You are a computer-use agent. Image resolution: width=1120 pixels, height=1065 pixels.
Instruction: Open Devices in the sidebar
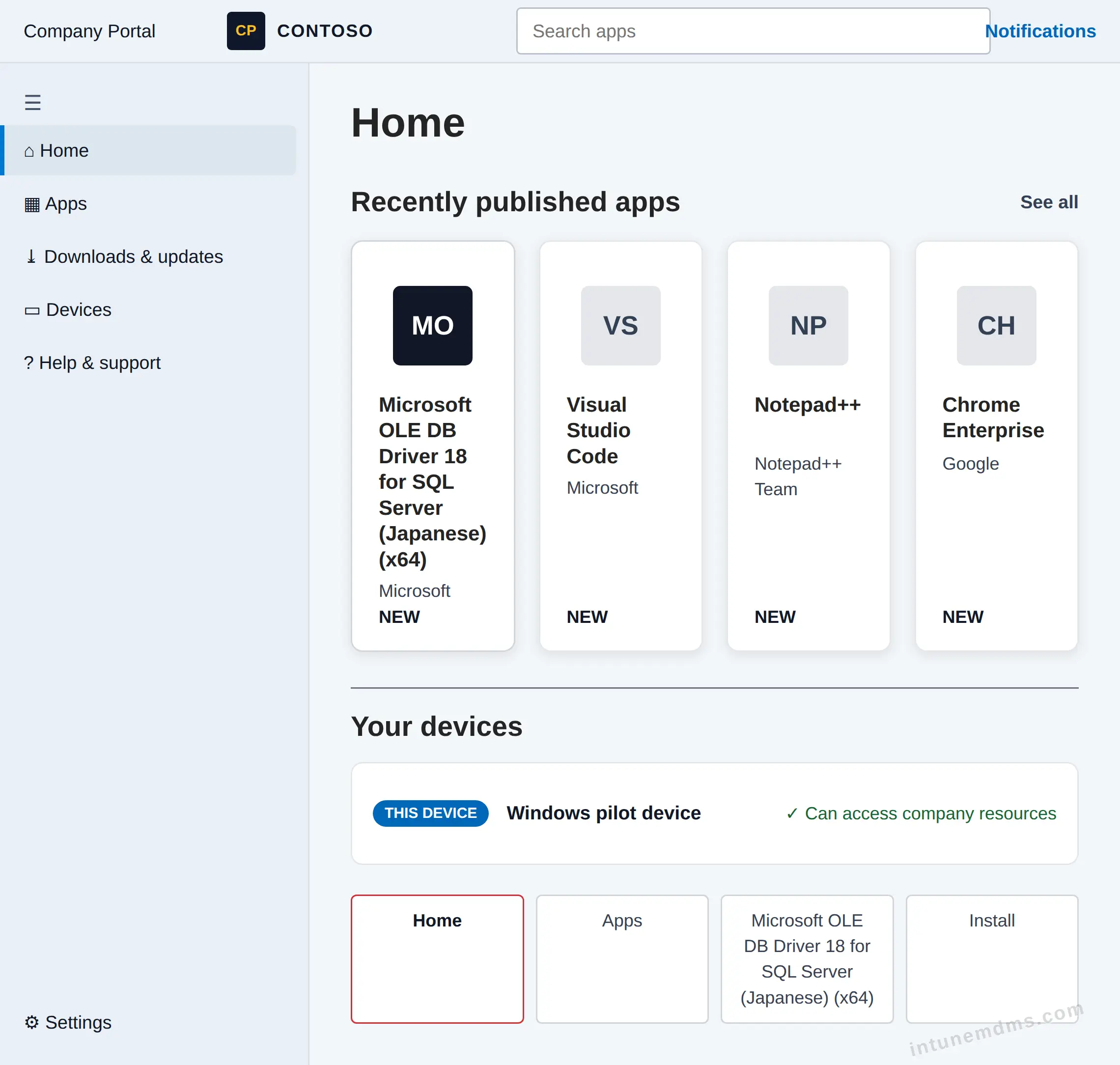click(x=148, y=309)
